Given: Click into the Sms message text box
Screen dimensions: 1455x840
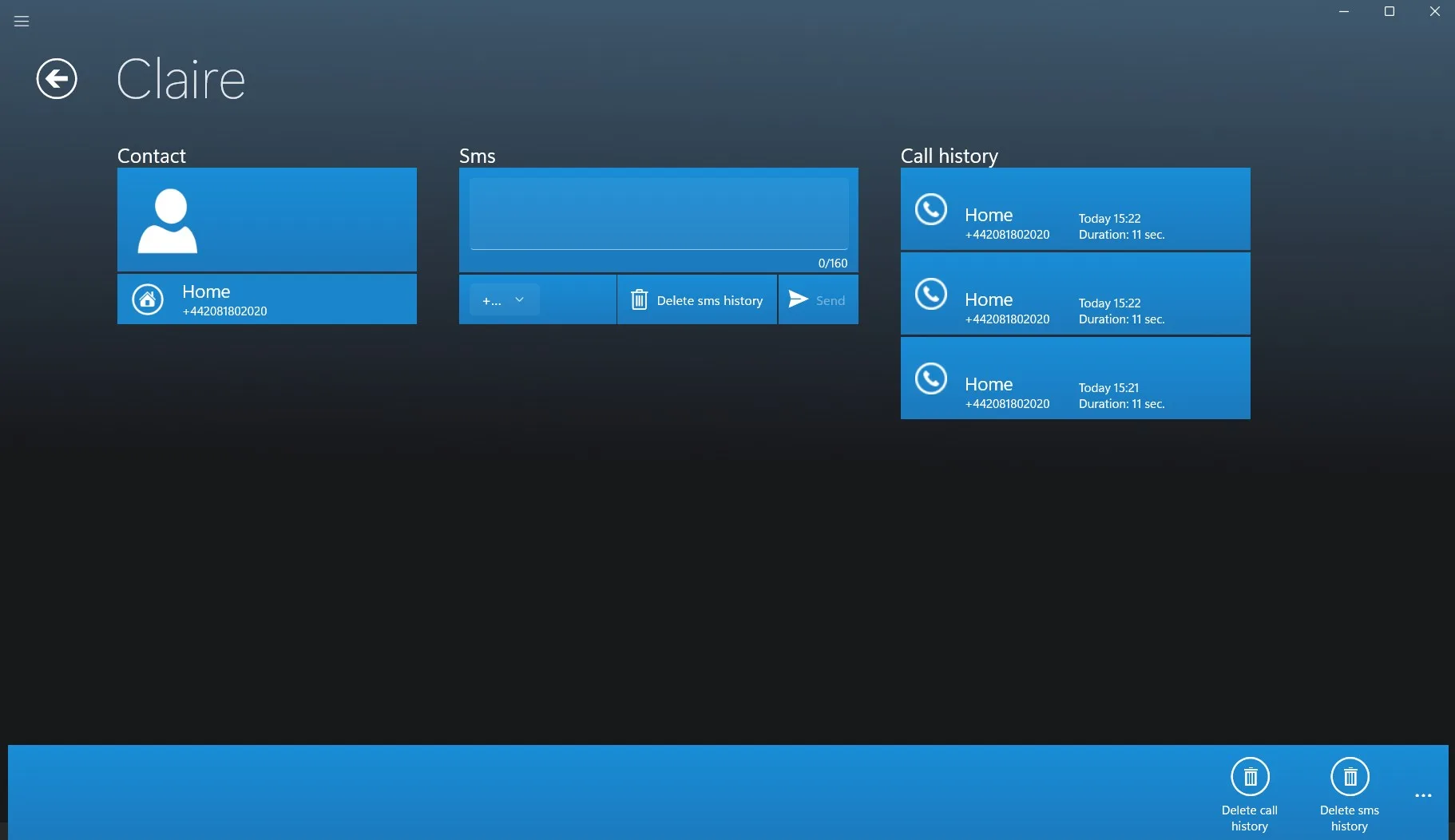Looking at the screenshot, I should [659, 214].
